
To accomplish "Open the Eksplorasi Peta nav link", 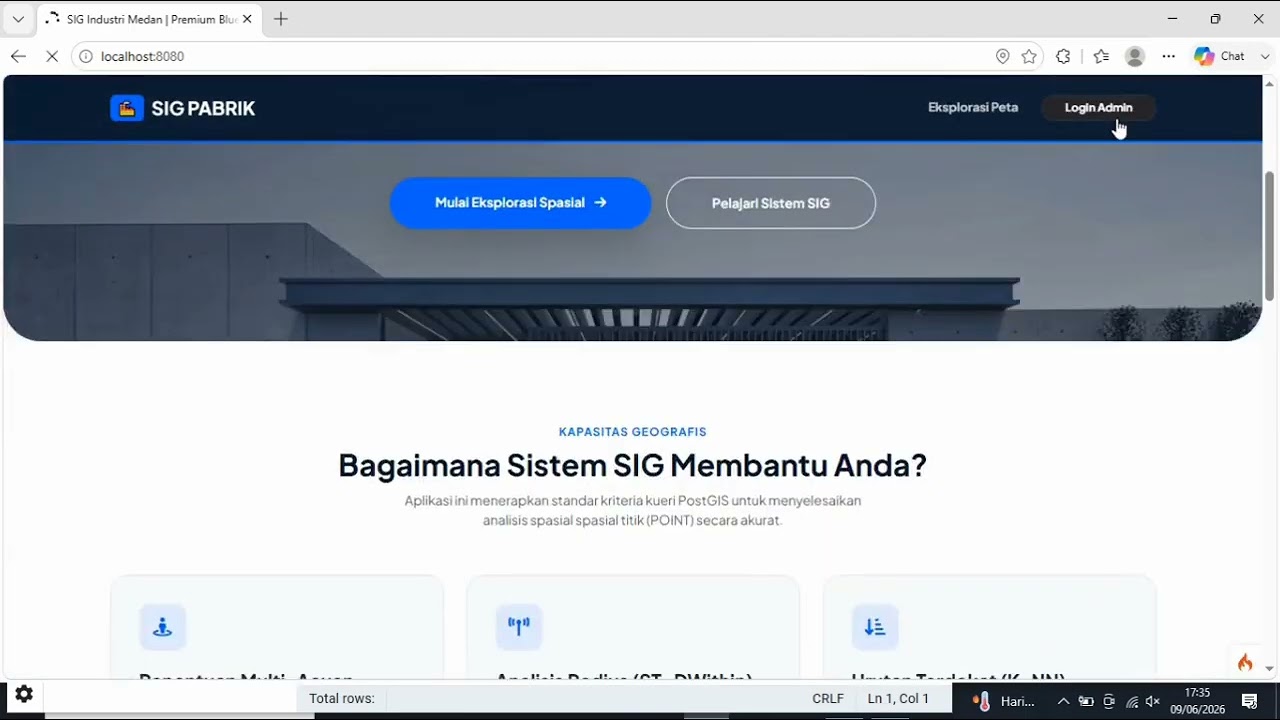I will tap(973, 107).
